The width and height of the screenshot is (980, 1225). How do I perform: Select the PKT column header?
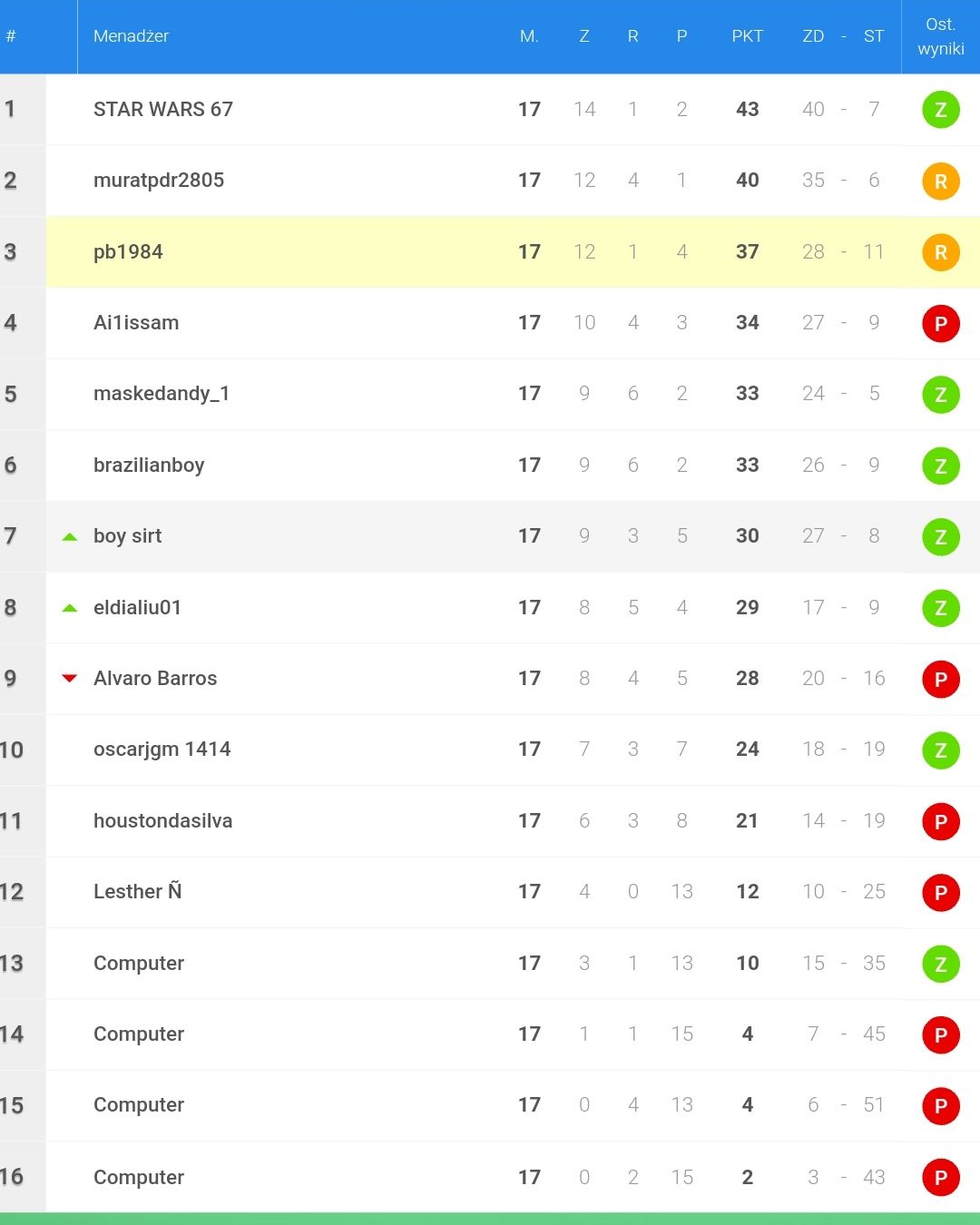pyautogui.click(x=747, y=36)
